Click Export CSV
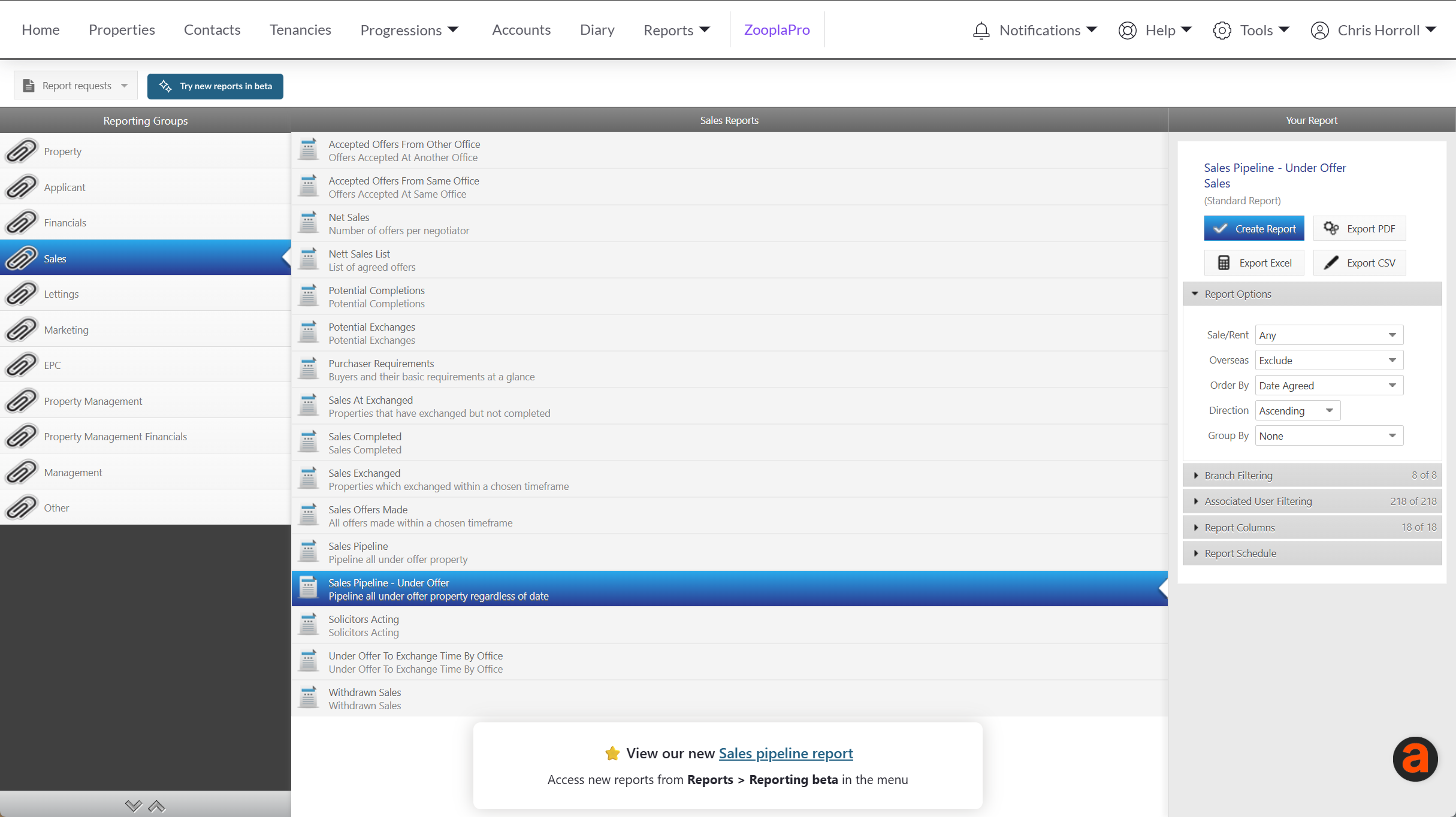Viewport: 1456px width, 817px height. click(1360, 262)
